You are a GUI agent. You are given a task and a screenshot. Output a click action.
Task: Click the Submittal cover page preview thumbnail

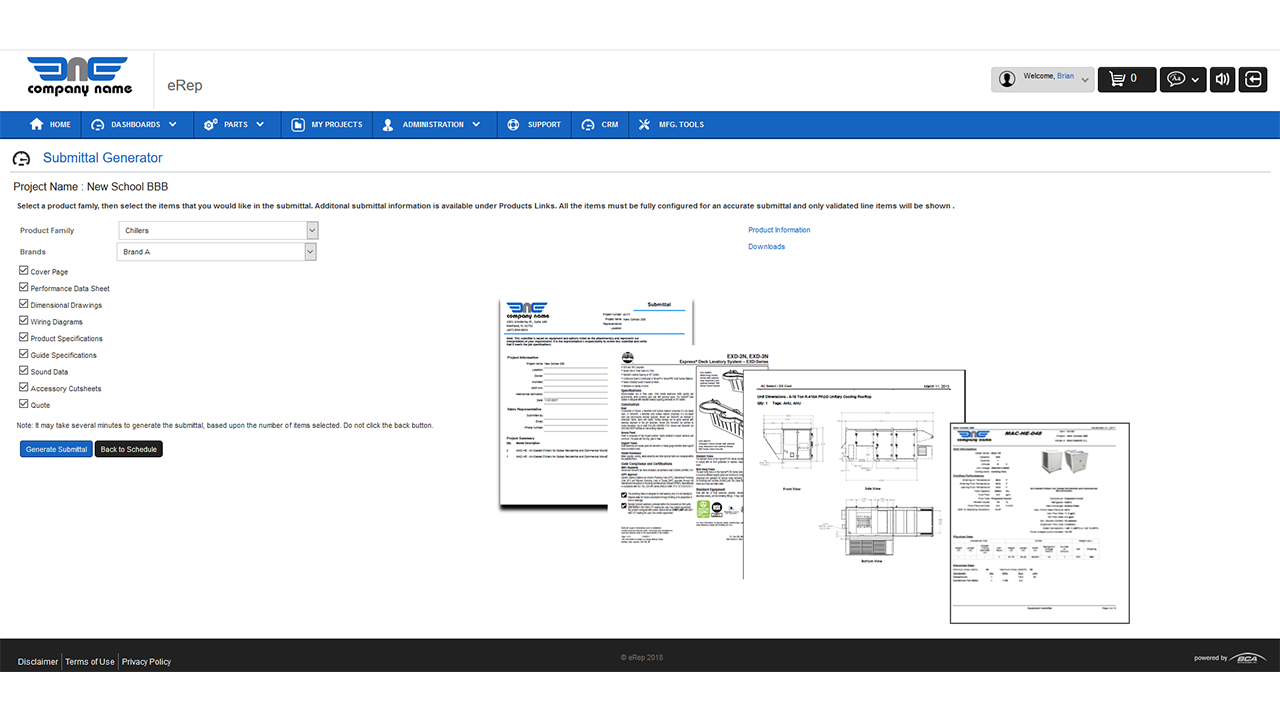(596, 402)
